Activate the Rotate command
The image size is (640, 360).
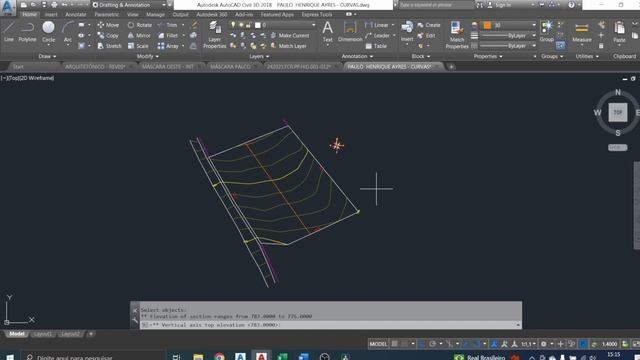click(140, 25)
